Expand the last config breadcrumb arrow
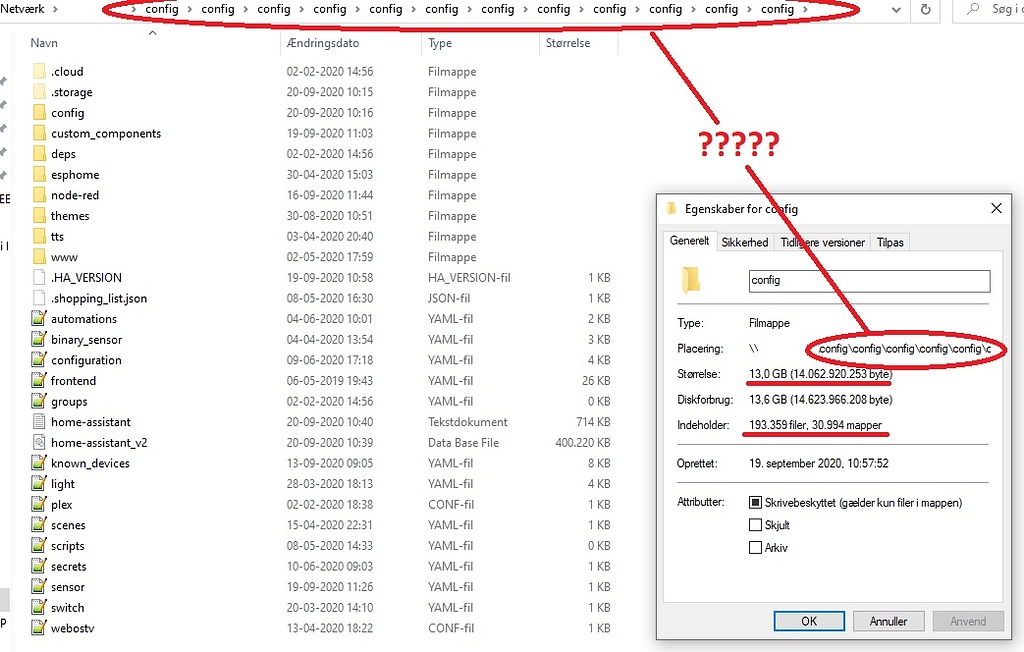Image resolution: width=1024 pixels, height=652 pixels. [x=806, y=11]
